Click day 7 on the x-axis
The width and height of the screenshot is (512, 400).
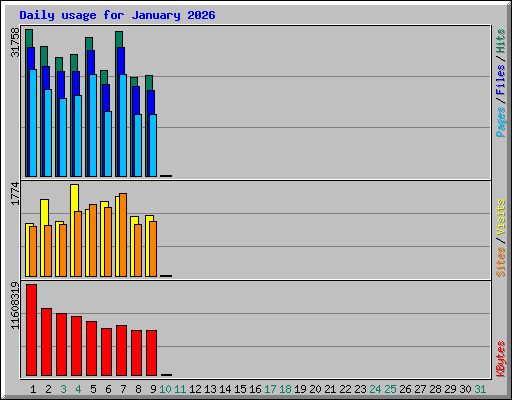[123, 389]
